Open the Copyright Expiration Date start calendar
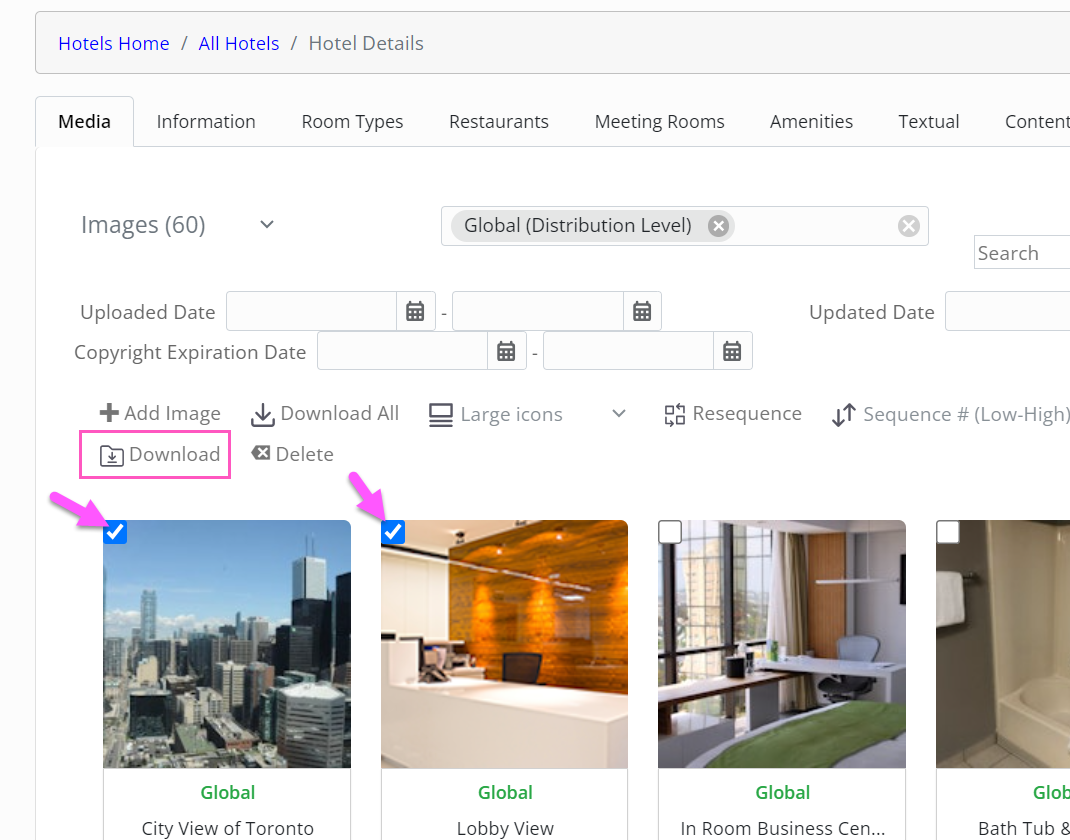The width and height of the screenshot is (1070, 840). [506, 350]
